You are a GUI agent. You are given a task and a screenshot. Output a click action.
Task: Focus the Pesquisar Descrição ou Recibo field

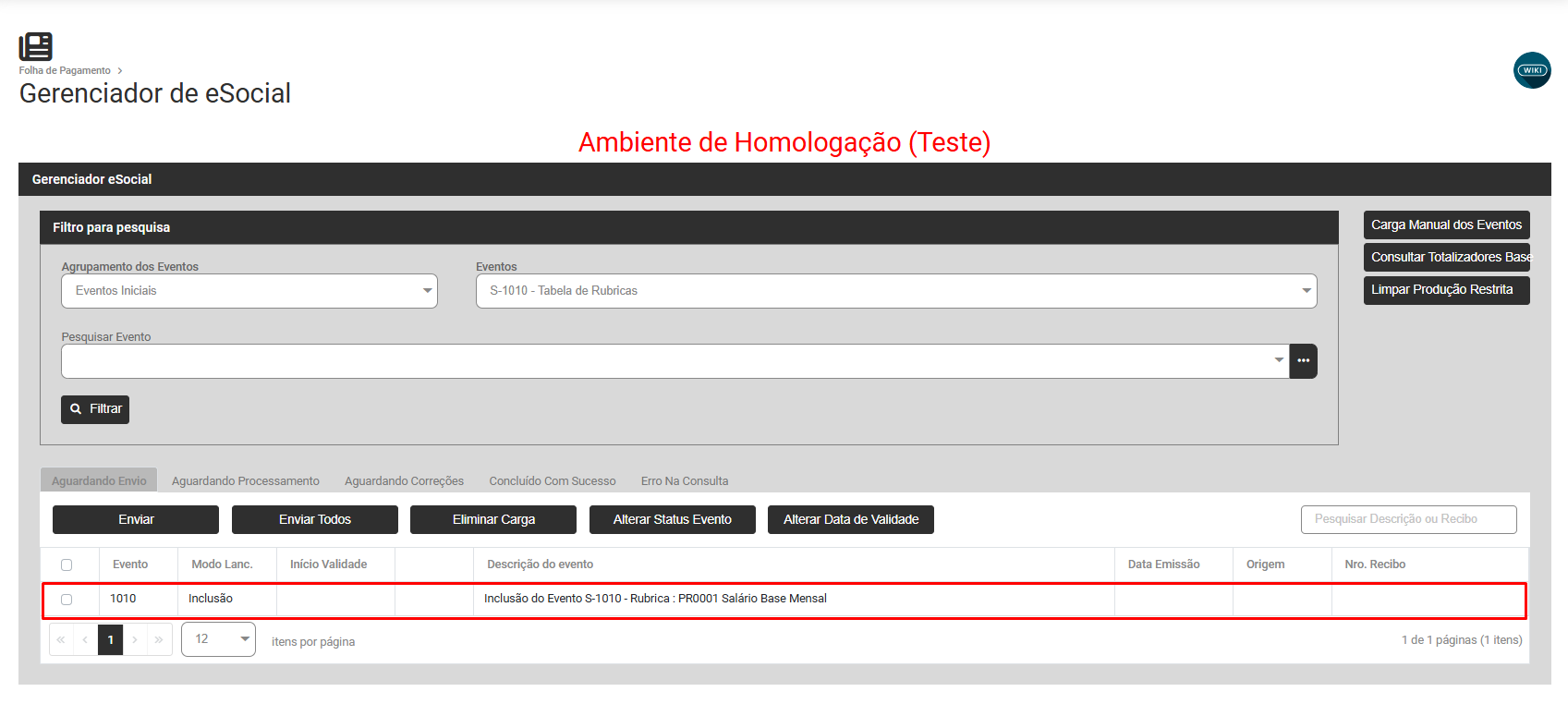pyautogui.click(x=1409, y=519)
